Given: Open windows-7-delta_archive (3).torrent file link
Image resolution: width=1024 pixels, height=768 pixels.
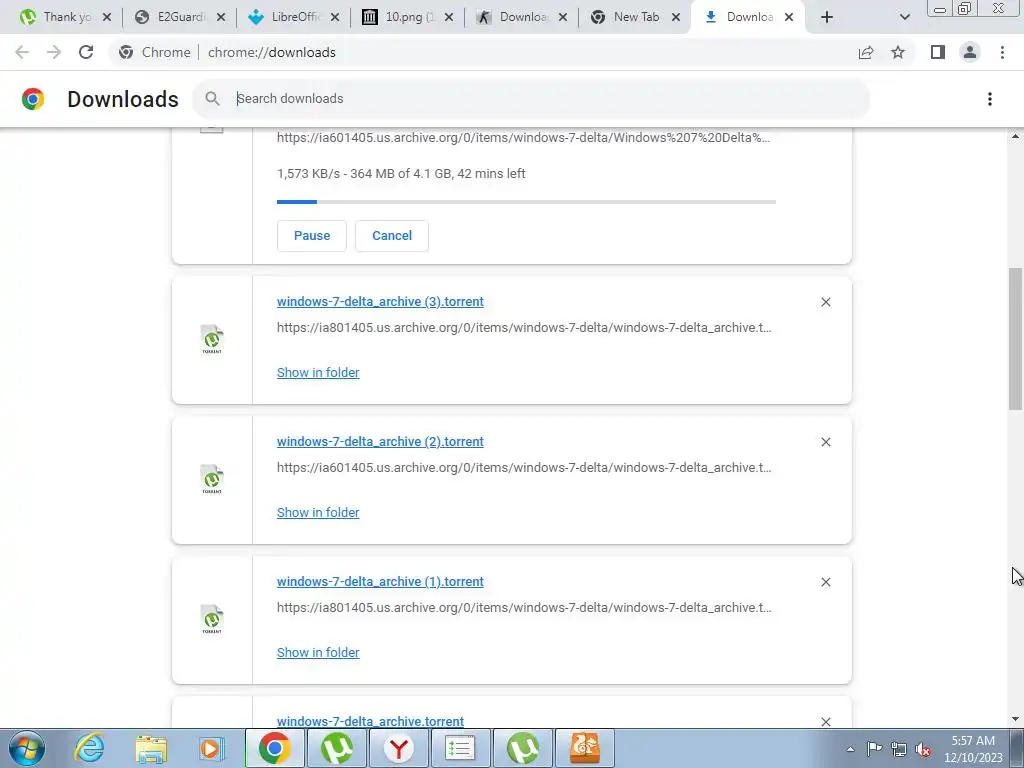Looking at the screenshot, I should tap(380, 302).
